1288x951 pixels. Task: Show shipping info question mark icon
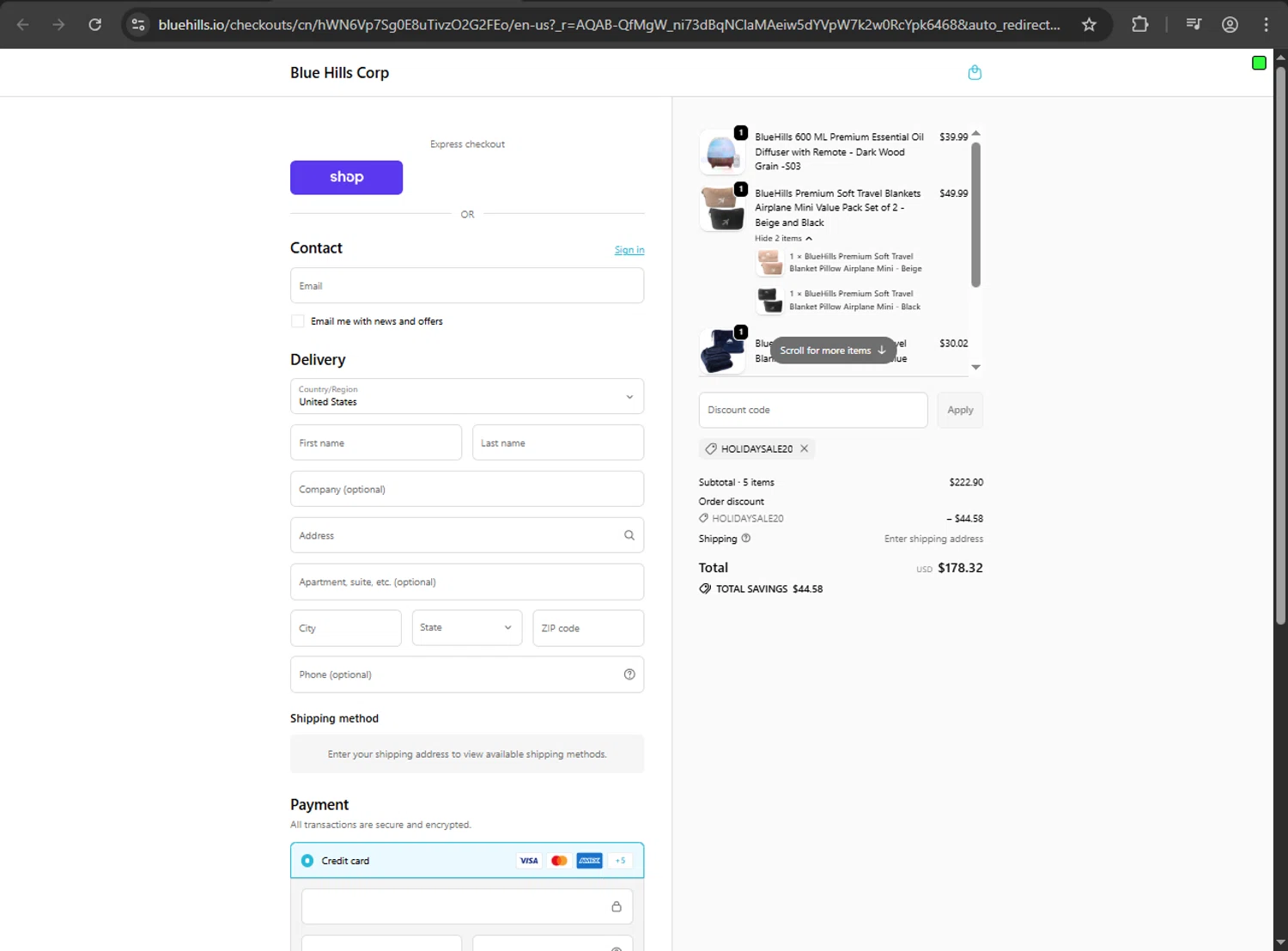point(745,539)
